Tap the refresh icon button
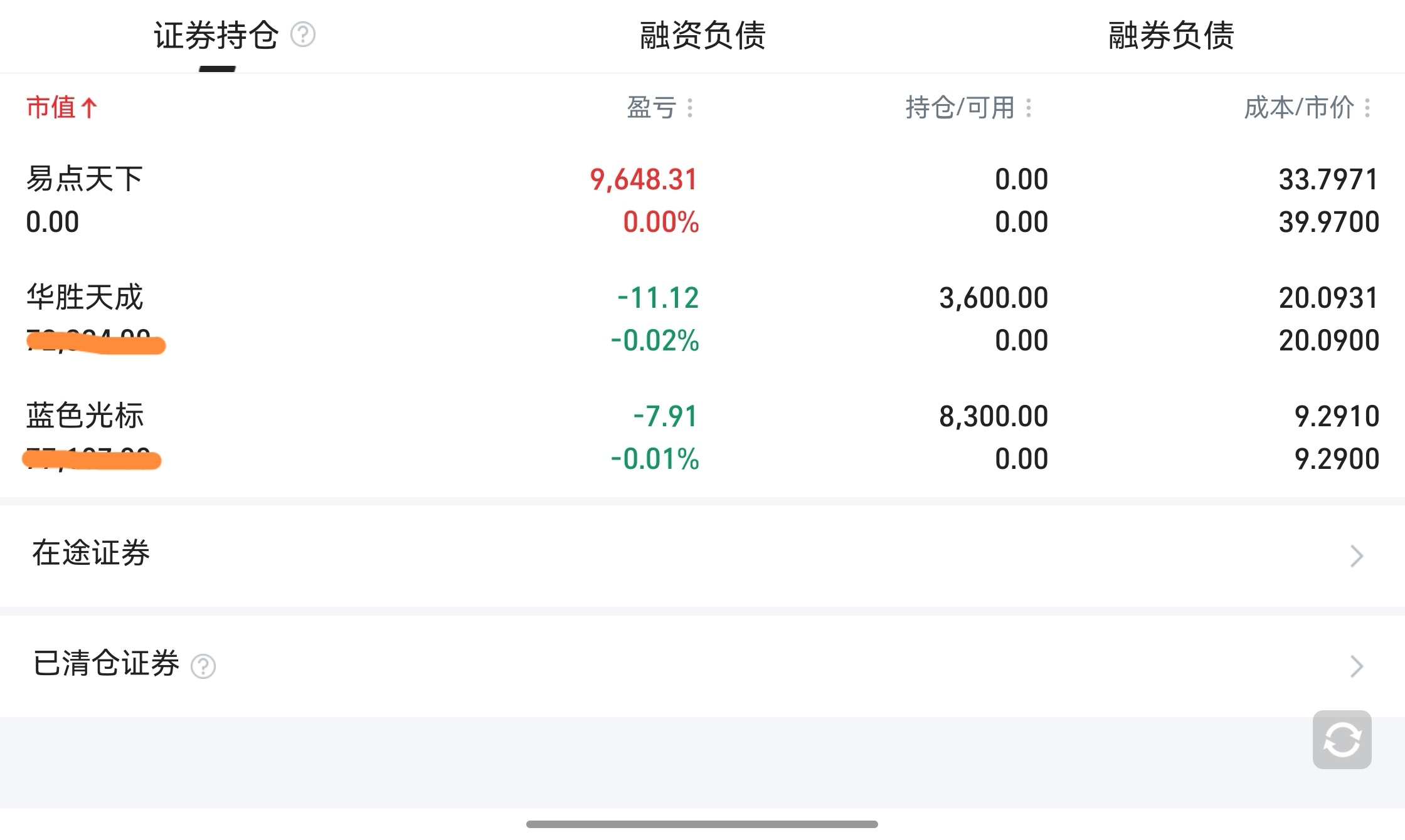Viewport: 1405px width, 840px height. pos(1342,740)
